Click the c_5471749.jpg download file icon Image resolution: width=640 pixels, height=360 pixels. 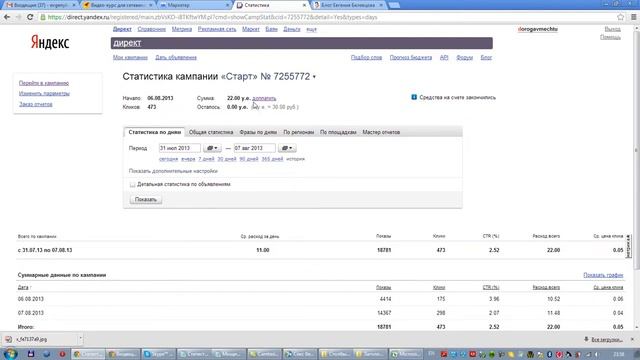coord(8,339)
